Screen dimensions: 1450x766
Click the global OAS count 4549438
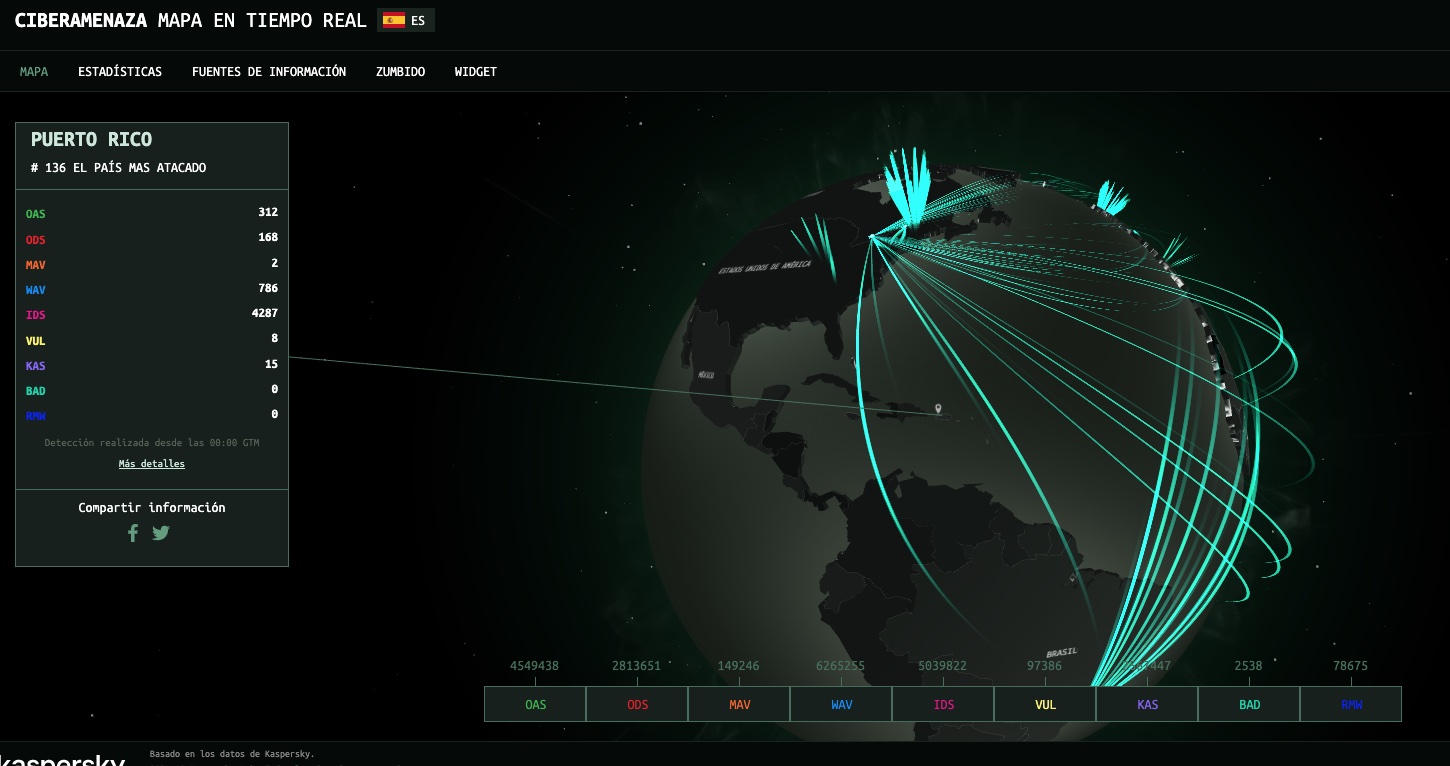[x=534, y=666]
